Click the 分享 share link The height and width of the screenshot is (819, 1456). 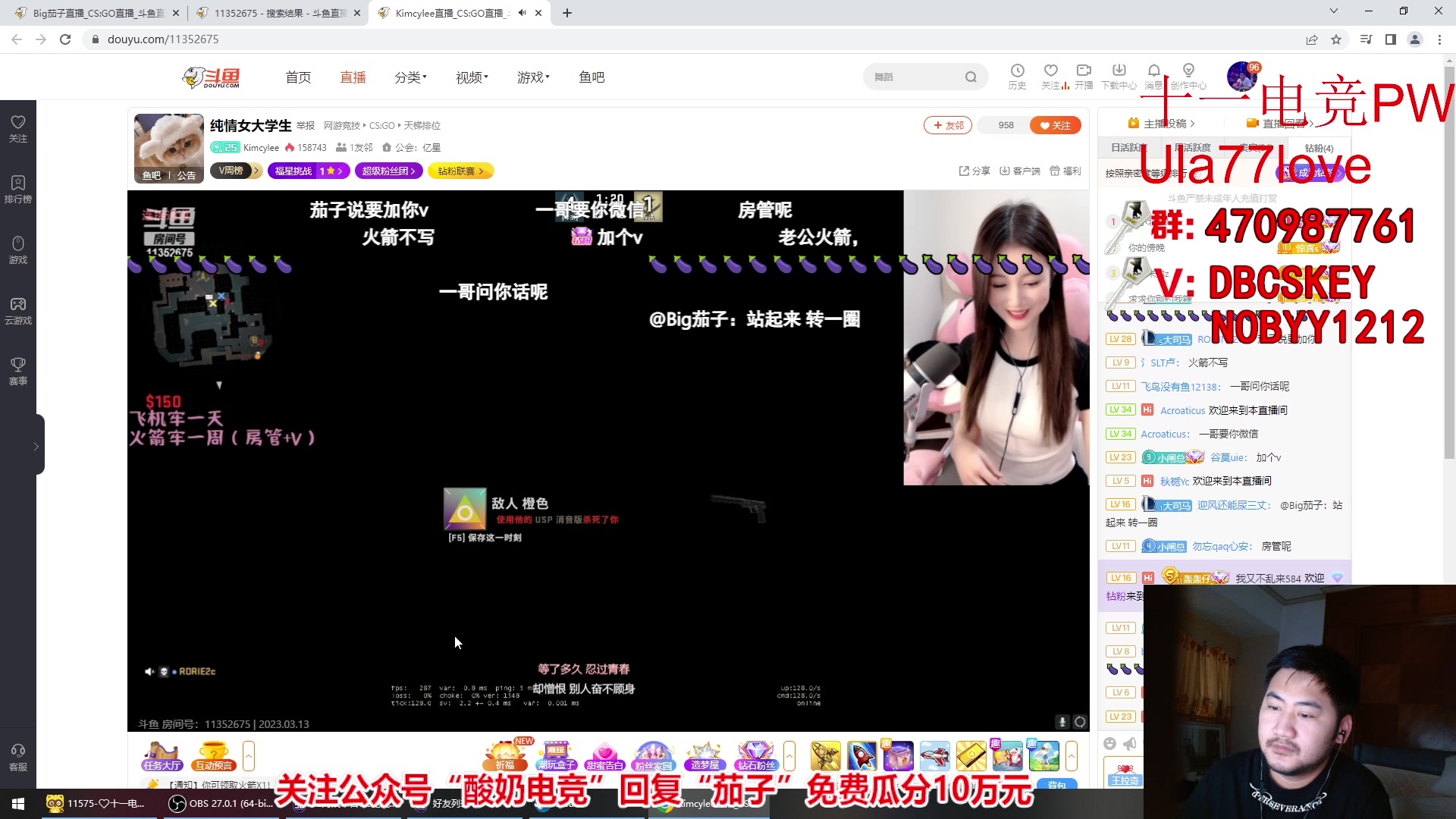click(974, 171)
